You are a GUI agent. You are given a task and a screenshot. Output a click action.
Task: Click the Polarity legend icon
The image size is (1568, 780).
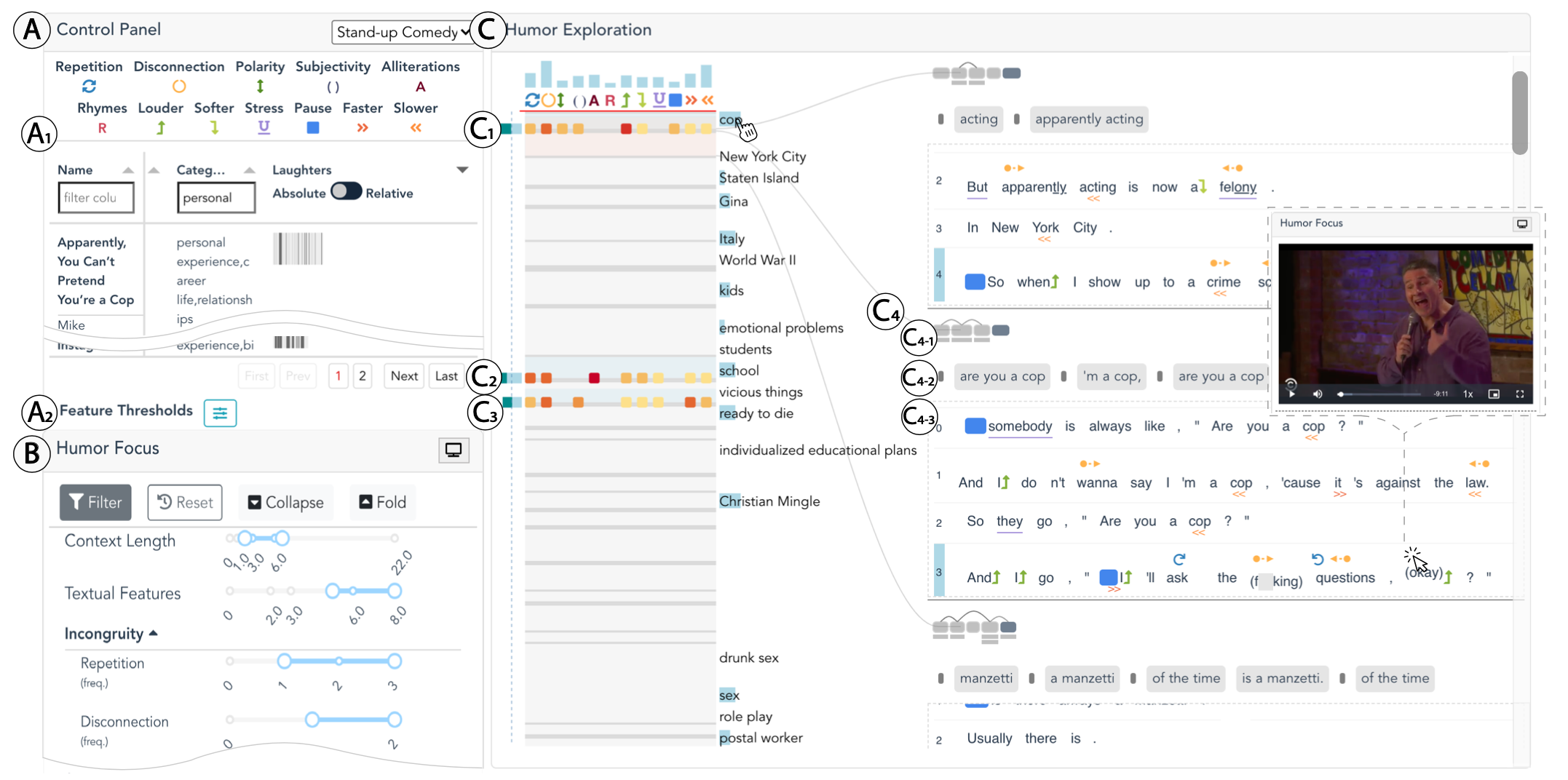point(260,87)
